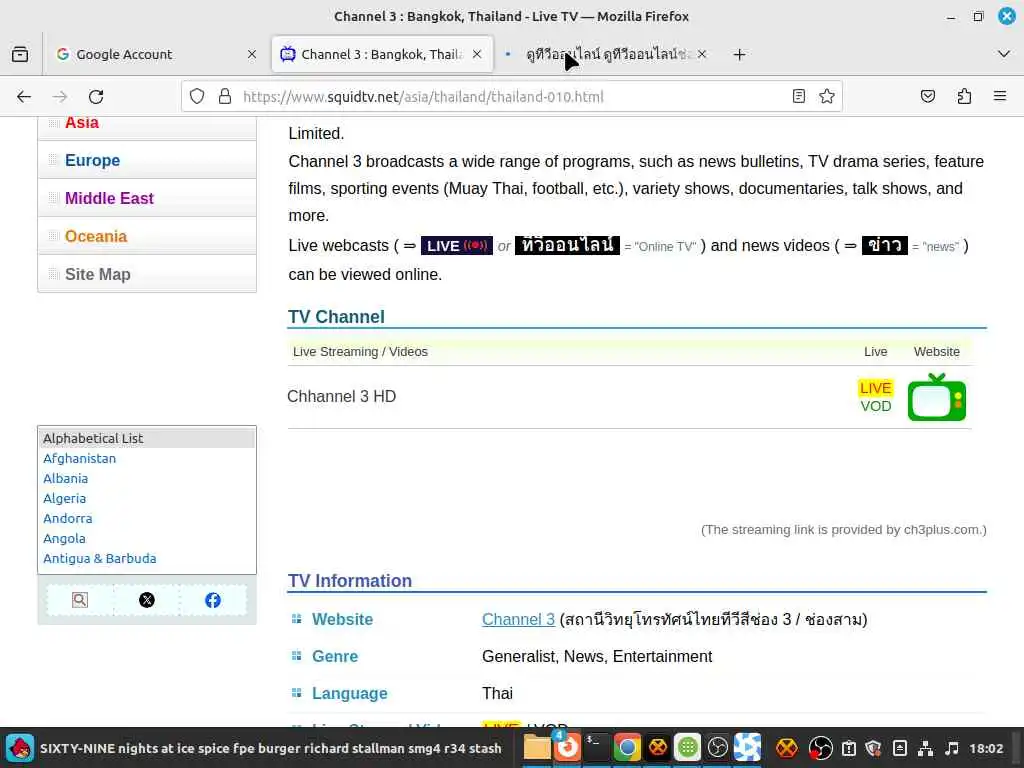This screenshot has height=768, width=1024.
Task: Open the Channel 3 website link
Action: pyautogui.click(x=519, y=619)
